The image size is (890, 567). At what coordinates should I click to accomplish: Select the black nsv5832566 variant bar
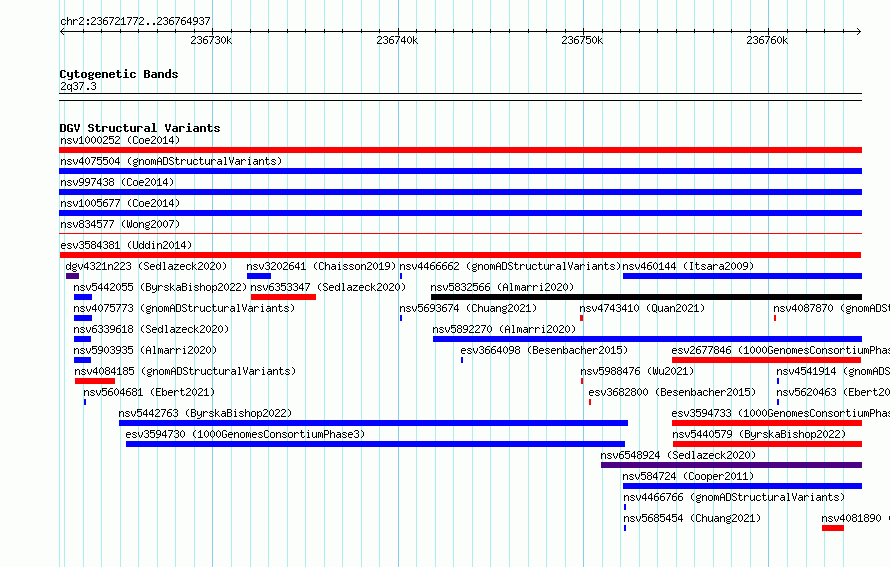click(x=646, y=297)
